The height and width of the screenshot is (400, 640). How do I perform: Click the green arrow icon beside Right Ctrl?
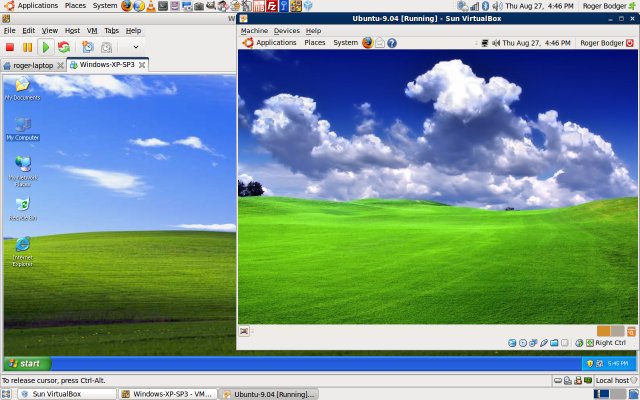(590, 343)
